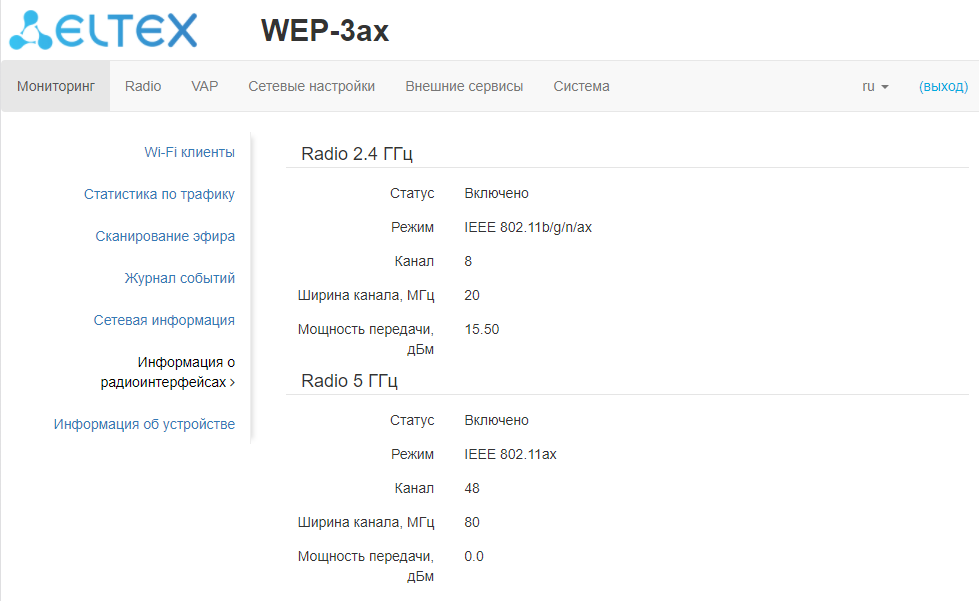Click the Radio 2.4 ГГц heading
979x601 pixels.
(357, 154)
